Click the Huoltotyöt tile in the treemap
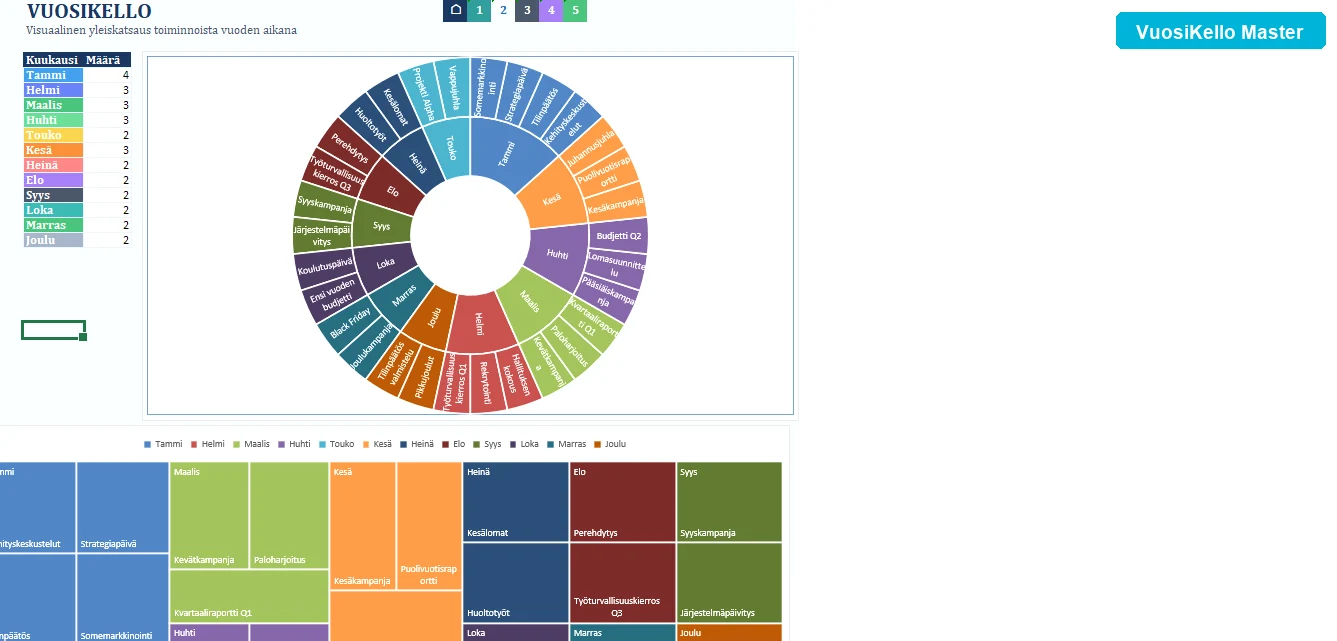Image resolution: width=1337 pixels, height=641 pixels. (516, 583)
